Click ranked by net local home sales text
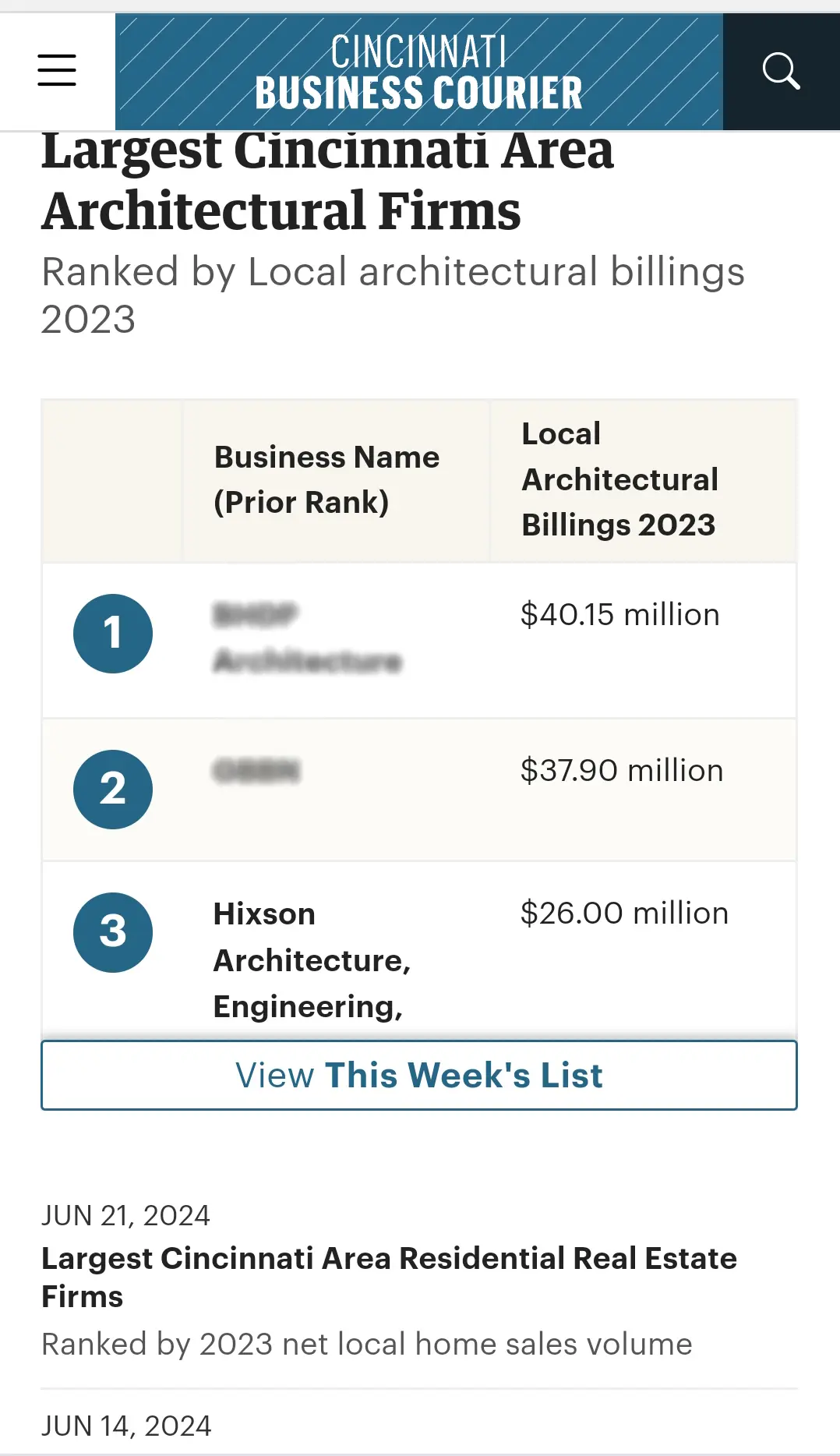Viewport: 840px width, 1456px height. 367,1344
